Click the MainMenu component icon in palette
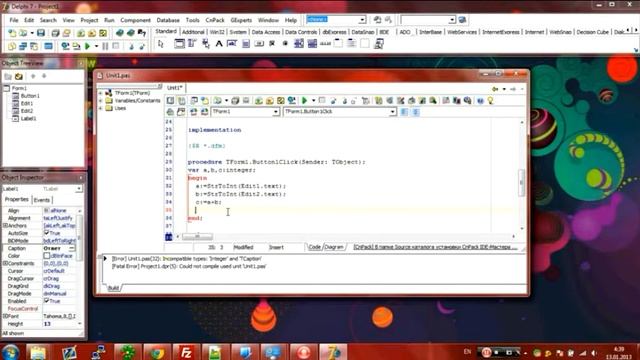Screen dimensions: 640x360 pyautogui.click(x=192, y=44)
